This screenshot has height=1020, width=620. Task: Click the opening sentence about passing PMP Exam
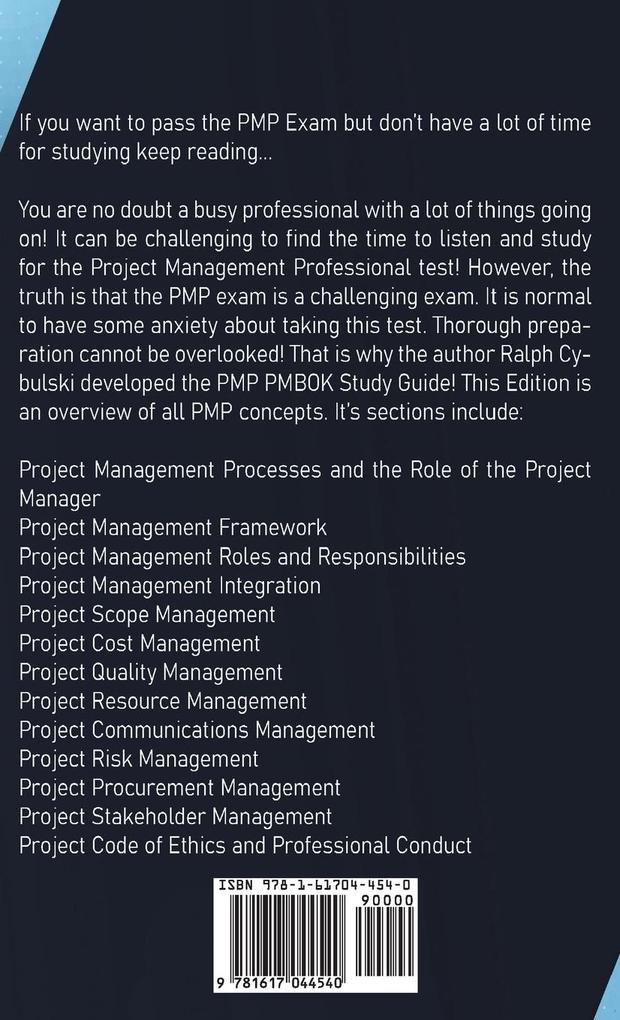(304, 137)
